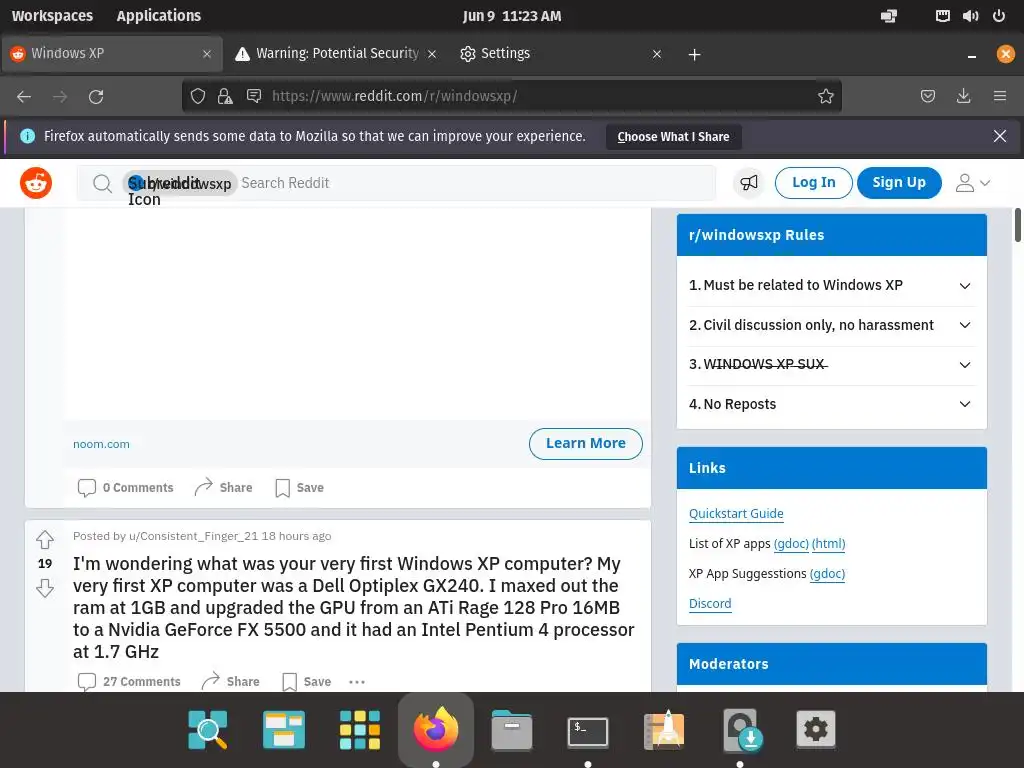The width and height of the screenshot is (1024, 768).
Task: Click Choose What I Share button
Action: [673, 136]
